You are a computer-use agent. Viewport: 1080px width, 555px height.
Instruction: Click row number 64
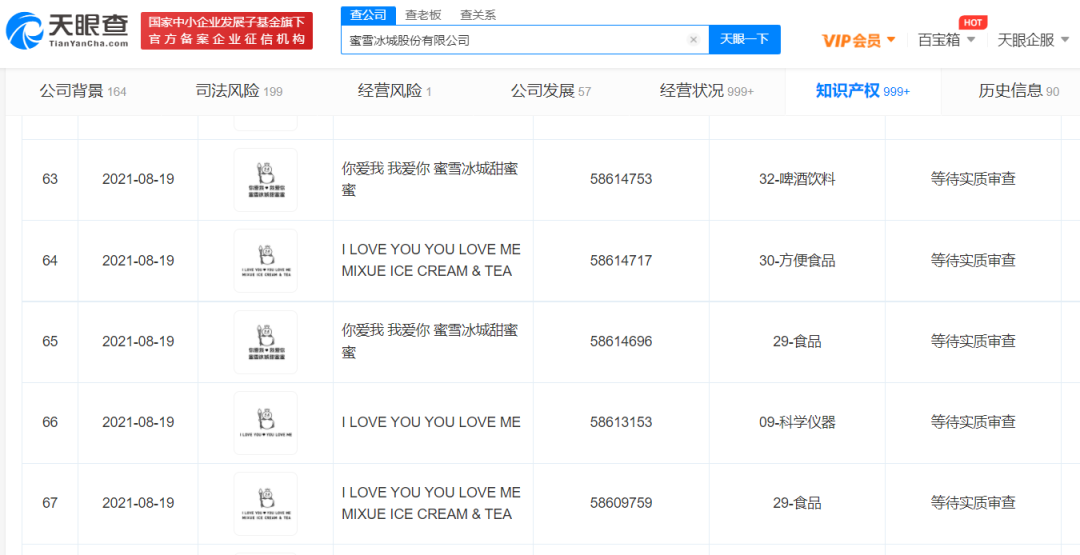(50, 261)
